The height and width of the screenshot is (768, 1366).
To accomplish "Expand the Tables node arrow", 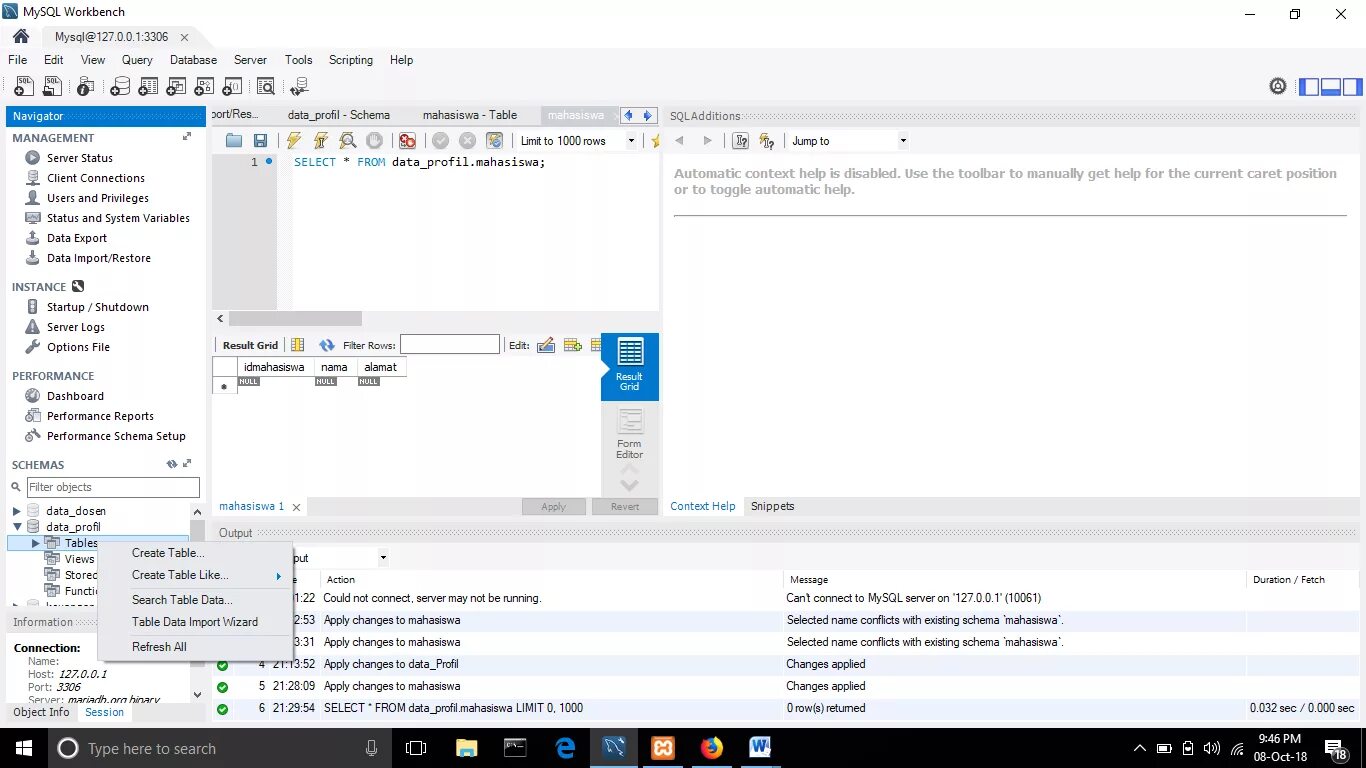I will pos(35,543).
